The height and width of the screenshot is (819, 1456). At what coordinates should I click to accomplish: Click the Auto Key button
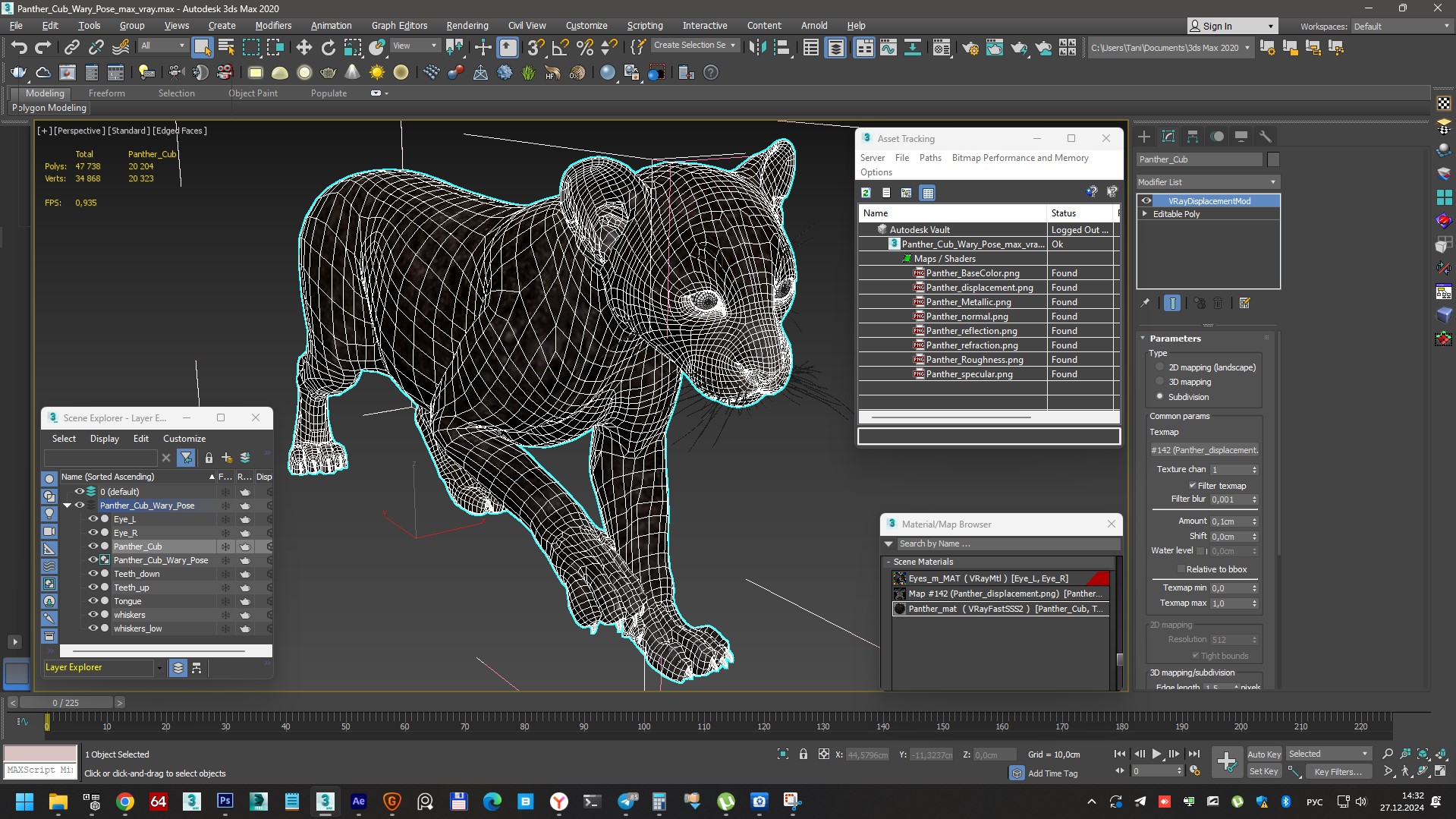(1264, 754)
